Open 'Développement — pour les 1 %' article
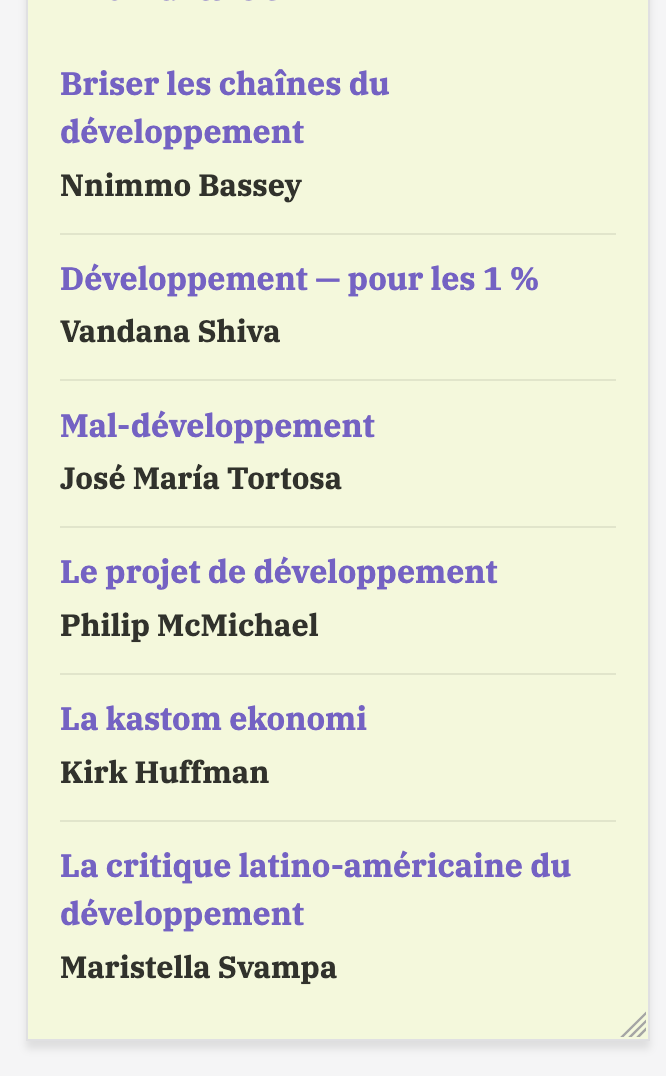 point(299,279)
